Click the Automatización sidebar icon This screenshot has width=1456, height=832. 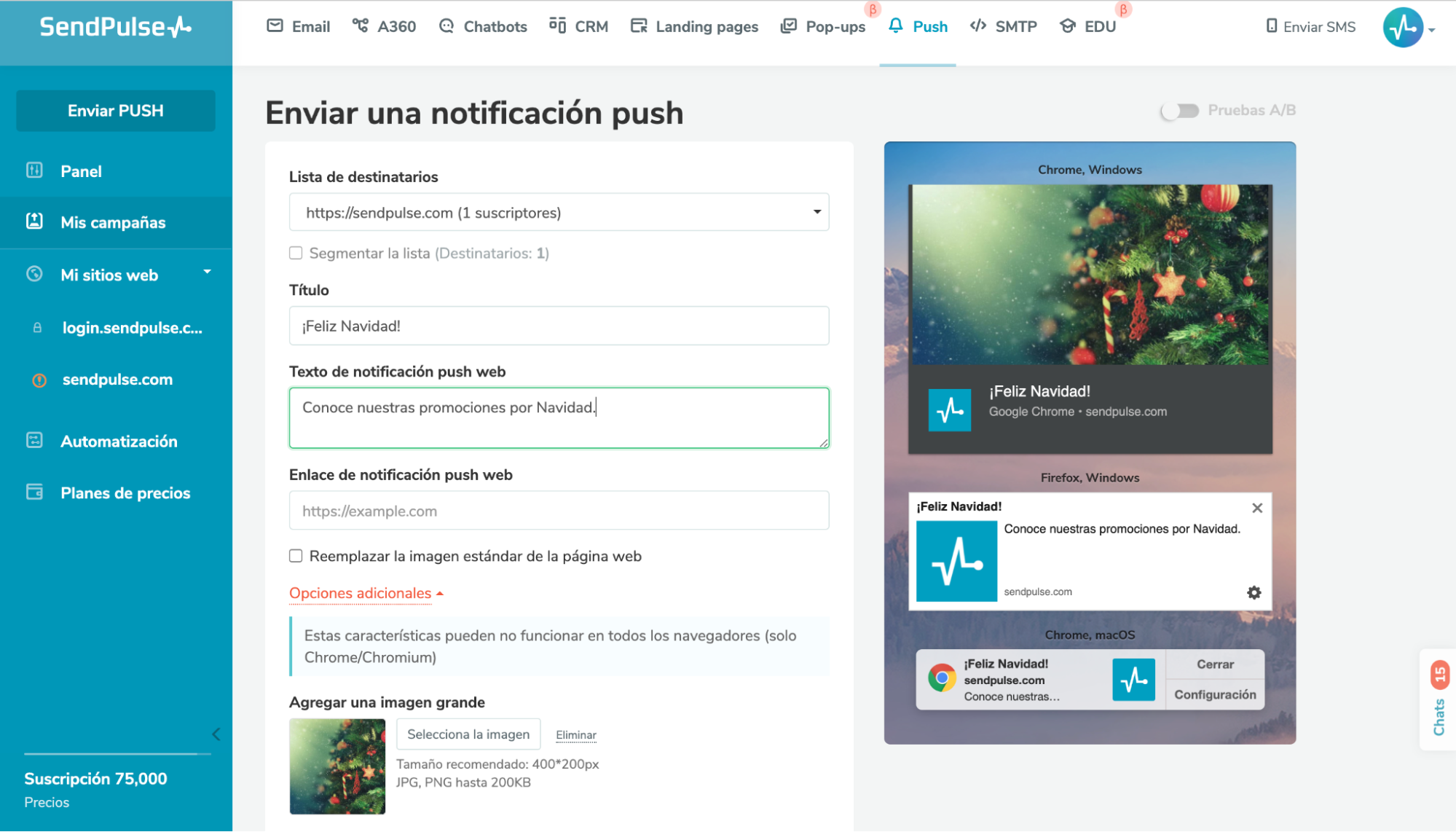34,441
